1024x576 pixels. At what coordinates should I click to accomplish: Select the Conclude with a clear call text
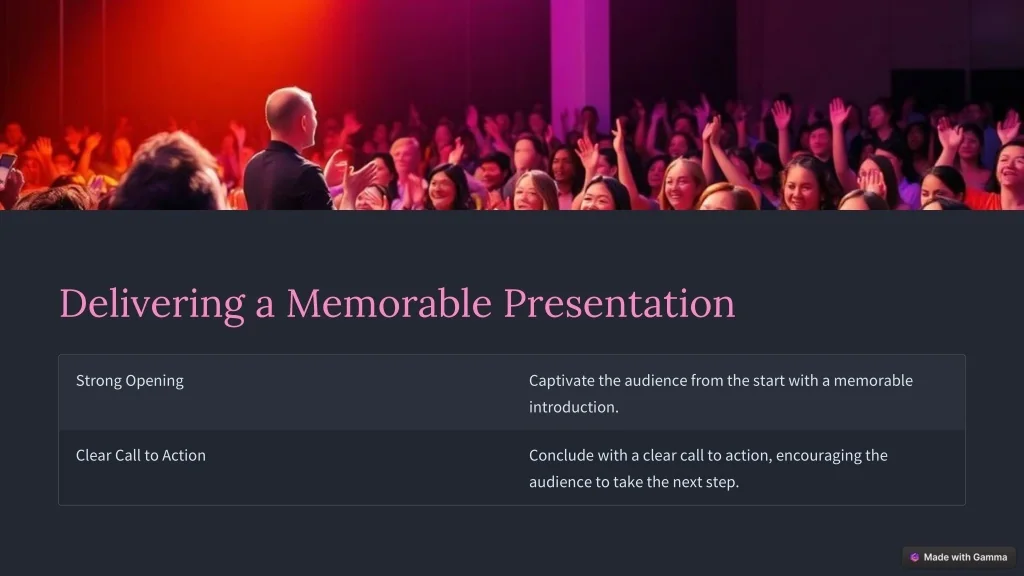(708, 468)
